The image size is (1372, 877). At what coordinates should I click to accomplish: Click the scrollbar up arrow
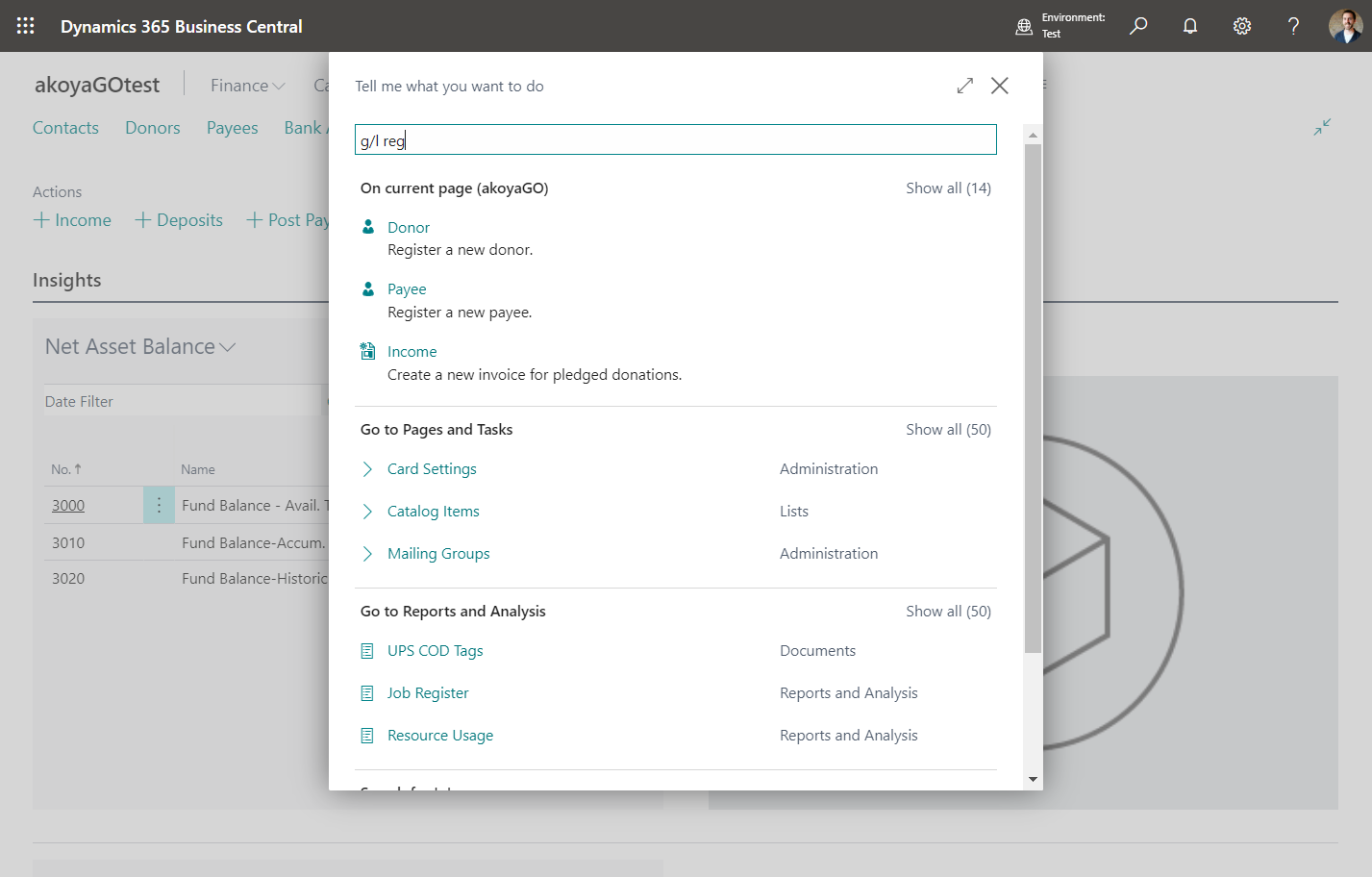[1034, 135]
